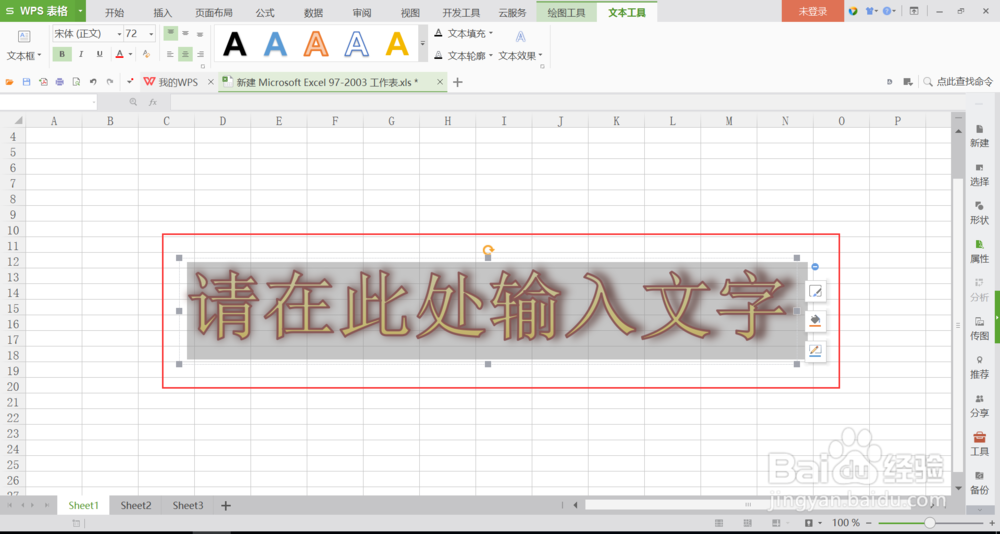The width and height of the screenshot is (1000, 534).
Task: Open print preview icon
Action: click(x=77, y=82)
